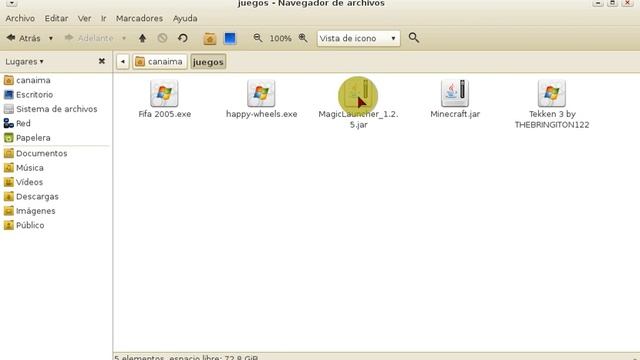
Task: Open the Archivo menu
Action: pos(20,18)
